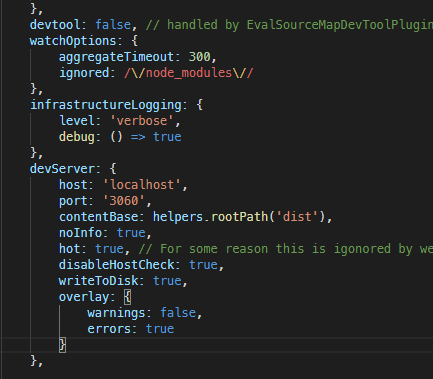433x379 pixels.
Task: Click the 'contentBase' property name
Action: [98, 217]
